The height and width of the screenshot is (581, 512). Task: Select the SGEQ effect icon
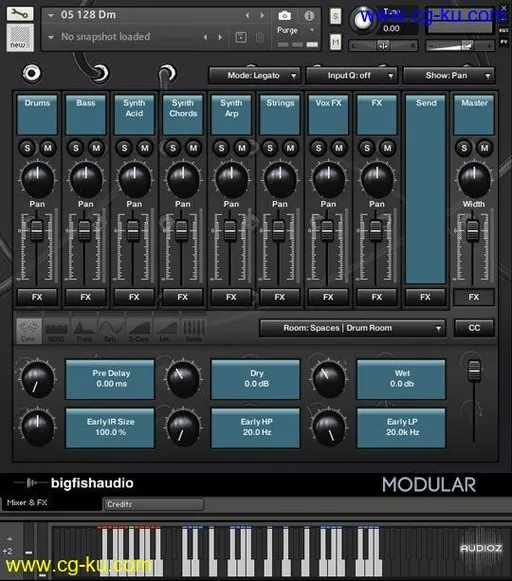coord(56,330)
